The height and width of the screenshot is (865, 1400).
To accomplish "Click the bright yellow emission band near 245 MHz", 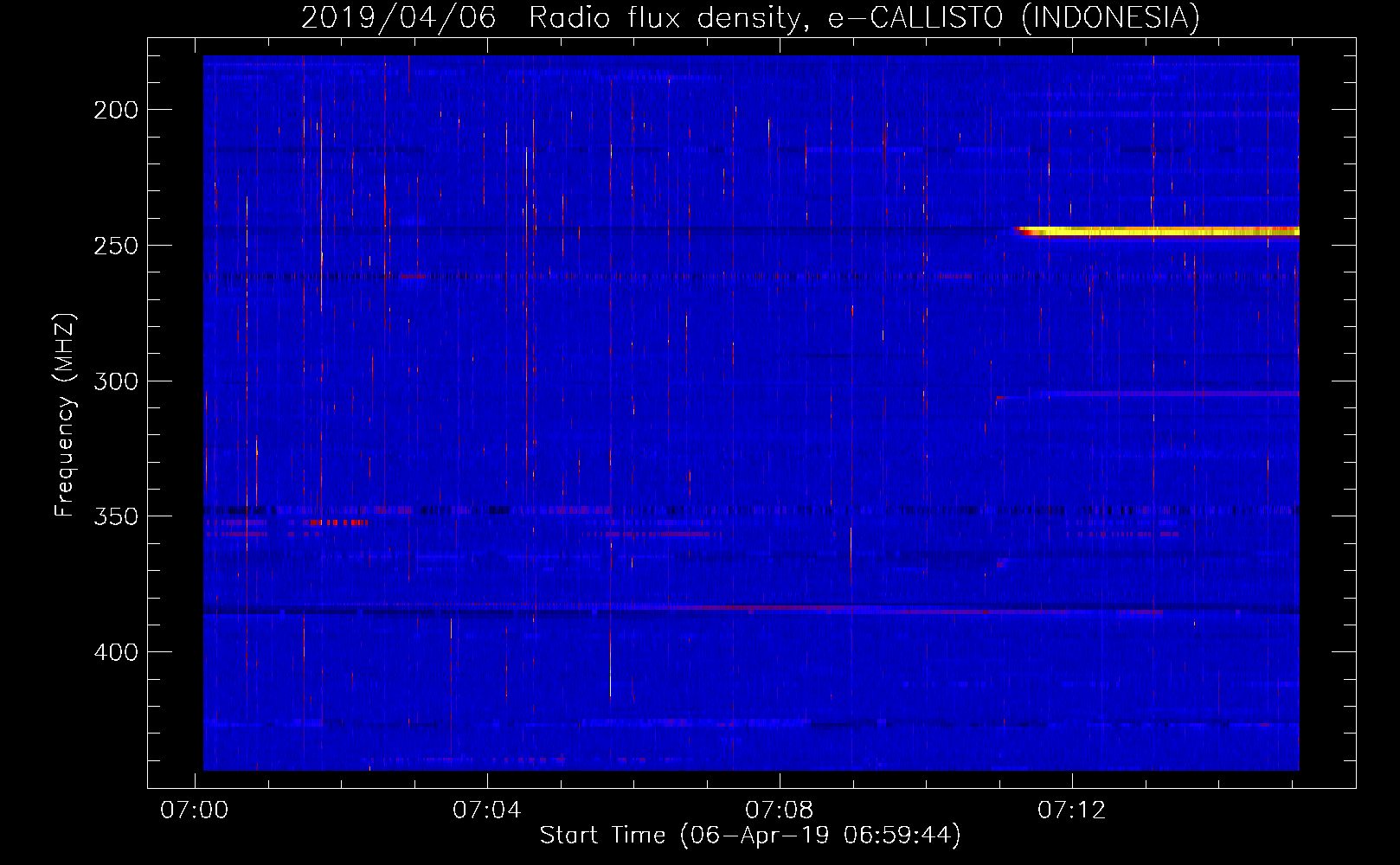I will 1158,231.
